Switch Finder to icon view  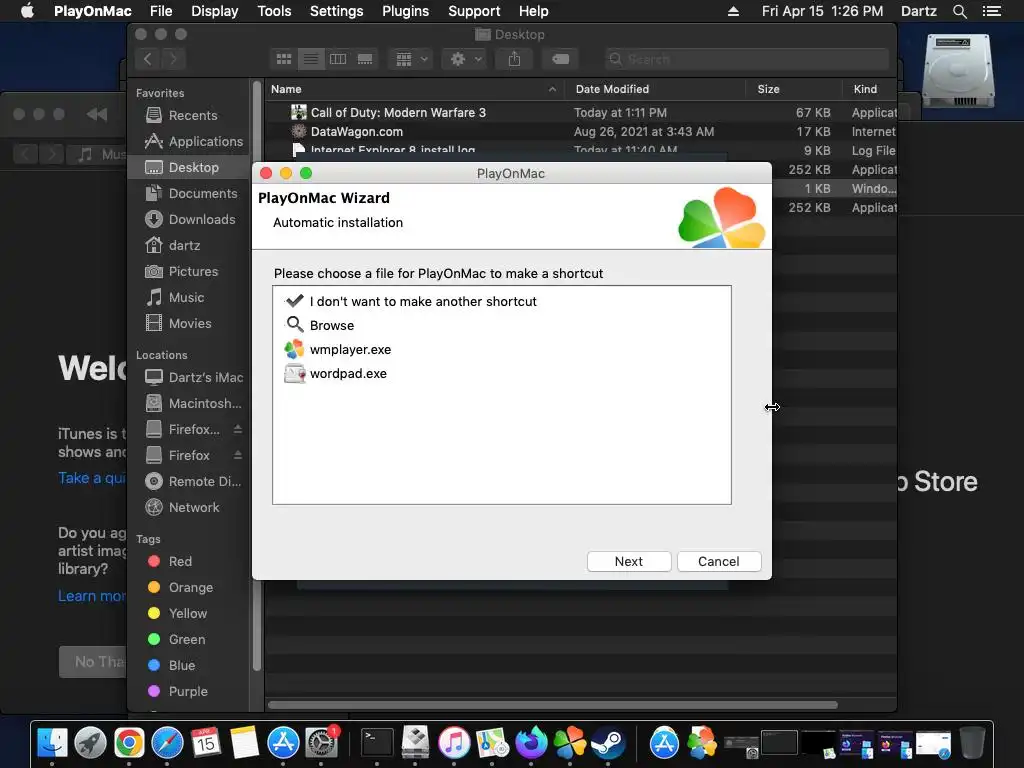[283, 59]
